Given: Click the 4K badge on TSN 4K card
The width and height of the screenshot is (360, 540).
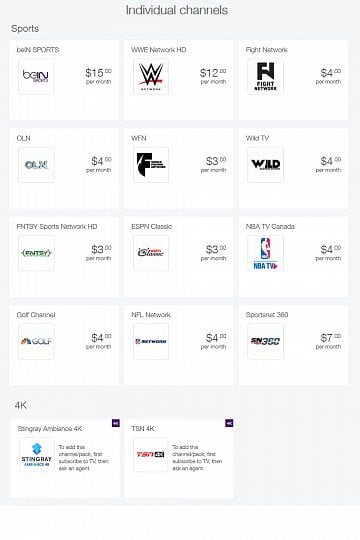Looking at the screenshot, I should click(229, 423).
